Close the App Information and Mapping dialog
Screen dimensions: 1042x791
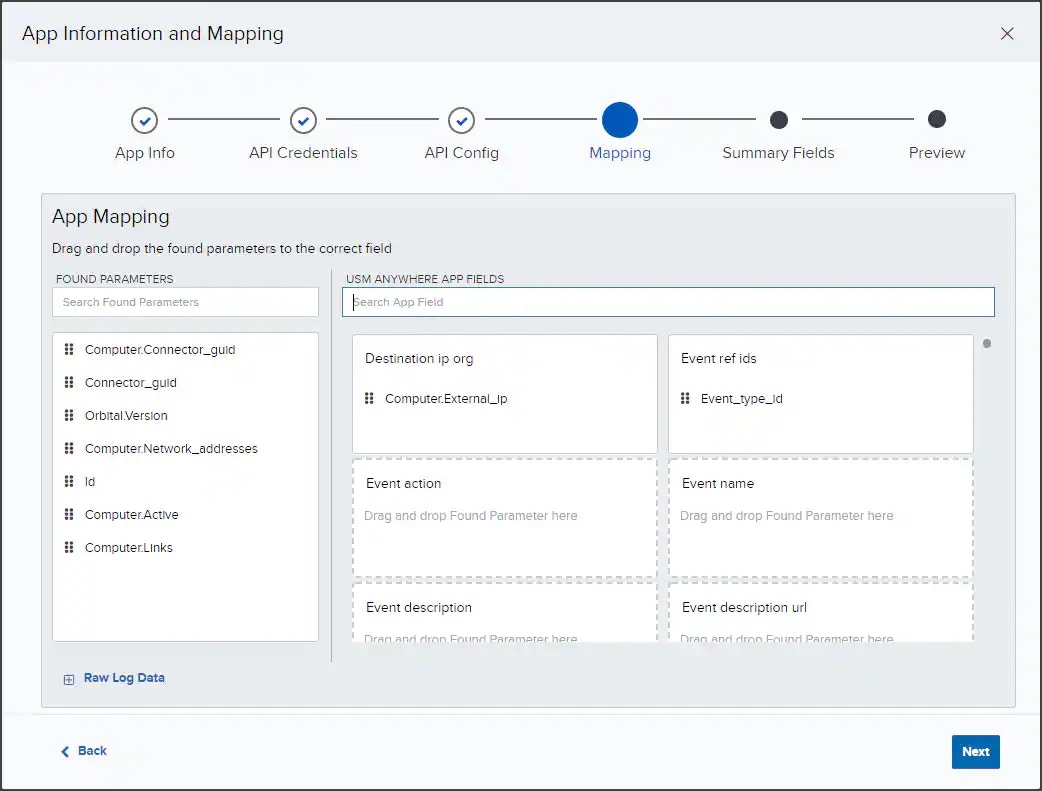point(1007,33)
